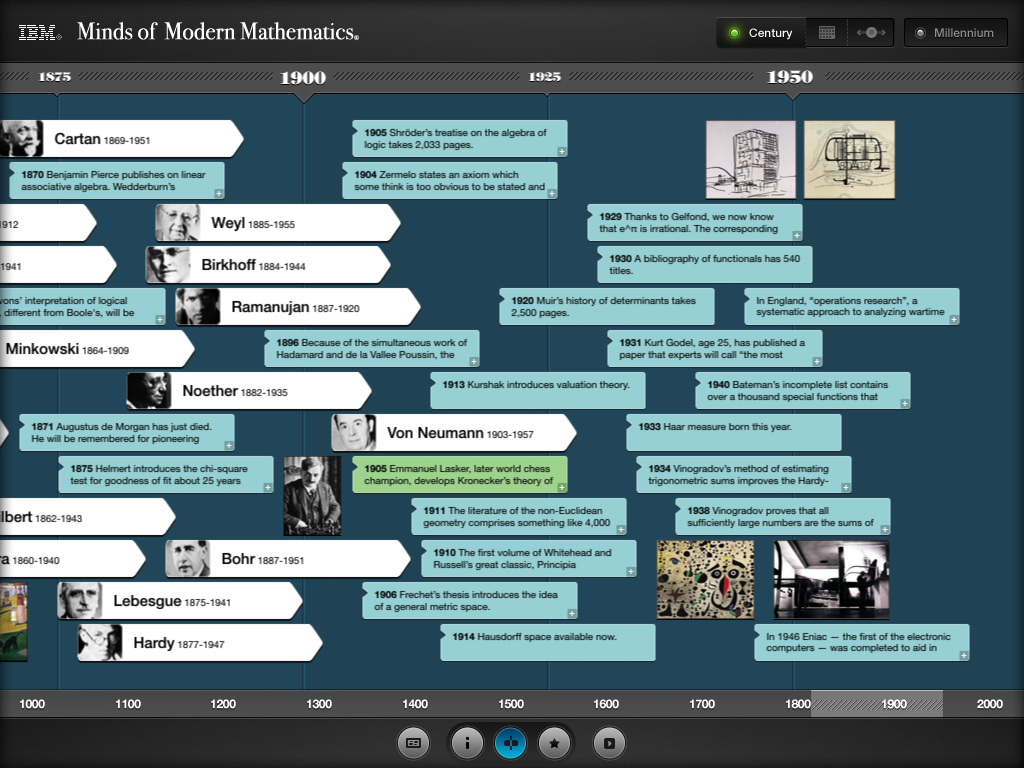The width and height of the screenshot is (1024, 768).
Task: Click the horizontal slider-arrows icon in top bar
Action: pyautogui.click(x=871, y=33)
